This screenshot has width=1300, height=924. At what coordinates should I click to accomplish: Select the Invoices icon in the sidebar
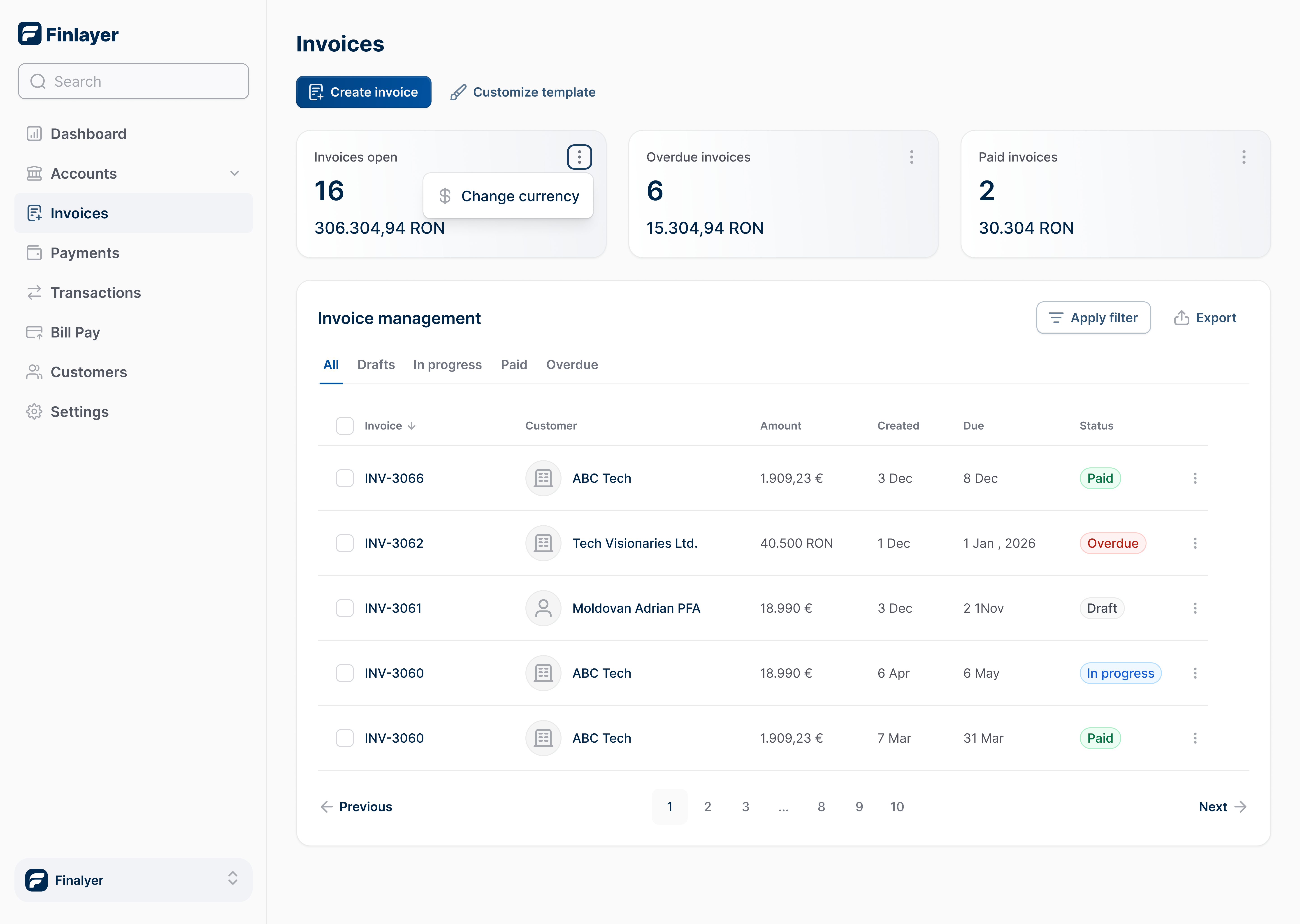(34, 213)
